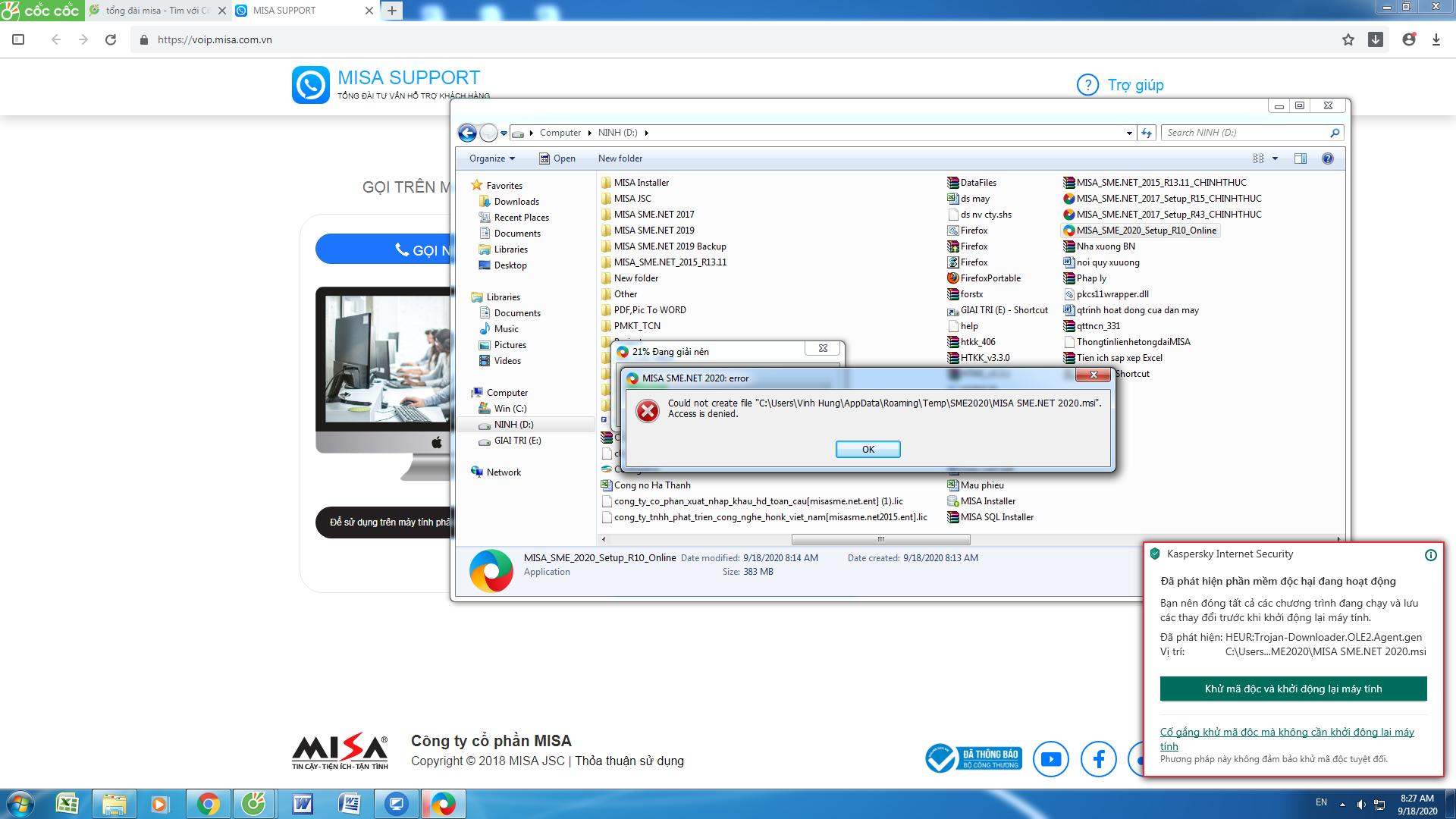
Task: Select Recent Places in Favorites
Action: (521, 218)
